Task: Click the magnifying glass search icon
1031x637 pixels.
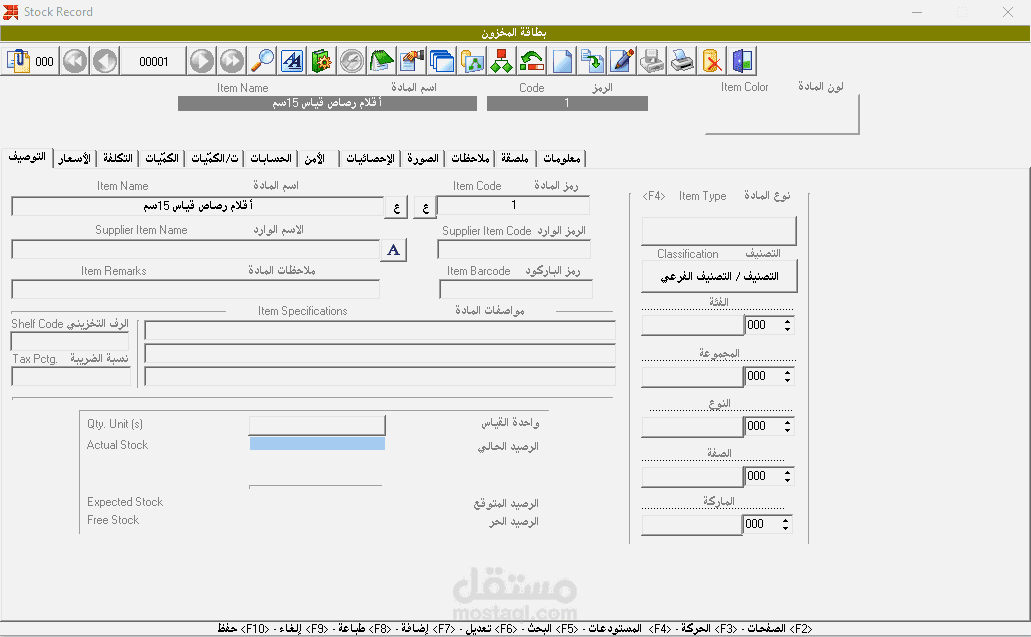Action: [x=262, y=61]
